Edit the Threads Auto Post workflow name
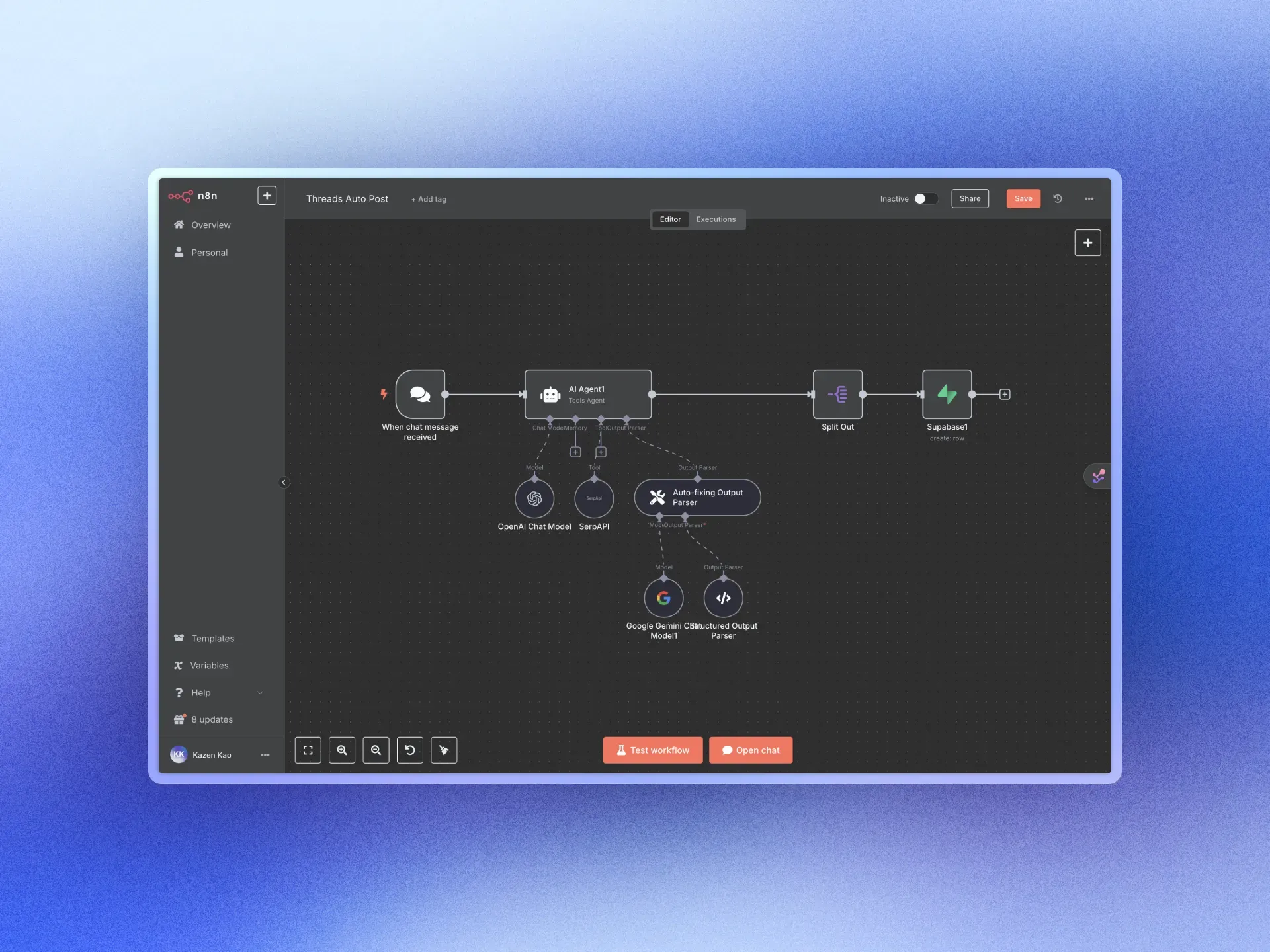The image size is (1270, 952). point(347,199)
